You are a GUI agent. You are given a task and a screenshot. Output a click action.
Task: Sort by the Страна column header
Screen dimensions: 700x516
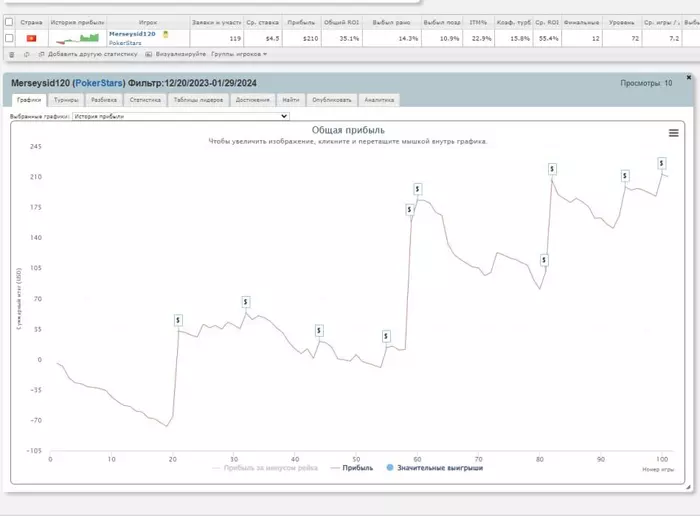(31, 22)
